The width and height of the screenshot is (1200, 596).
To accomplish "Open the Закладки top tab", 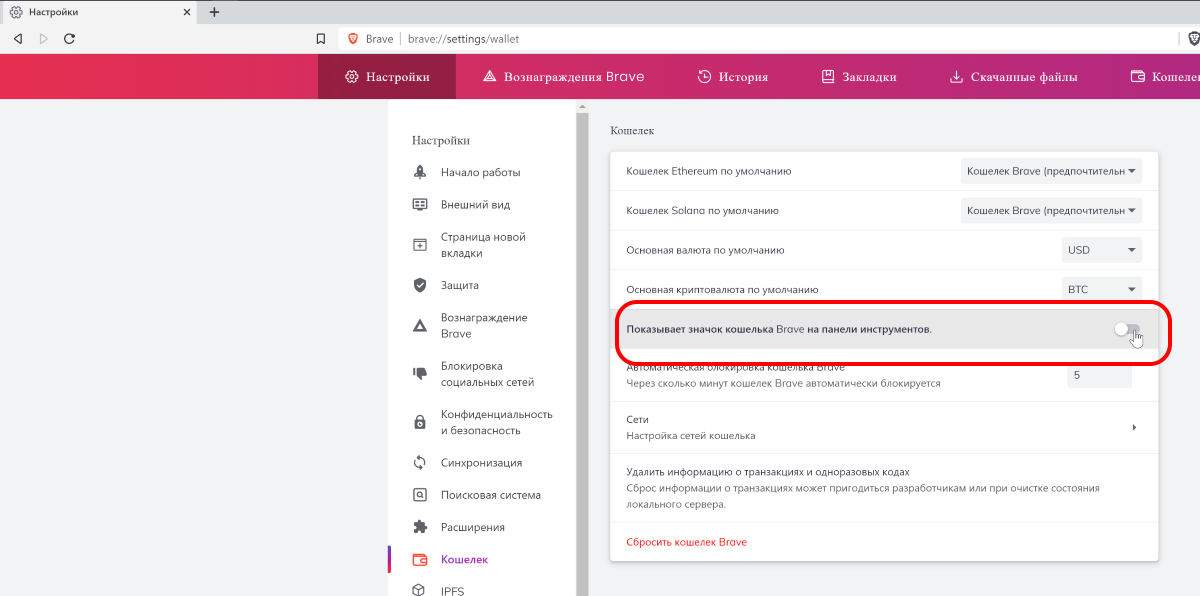I will (x=858, y=76).
